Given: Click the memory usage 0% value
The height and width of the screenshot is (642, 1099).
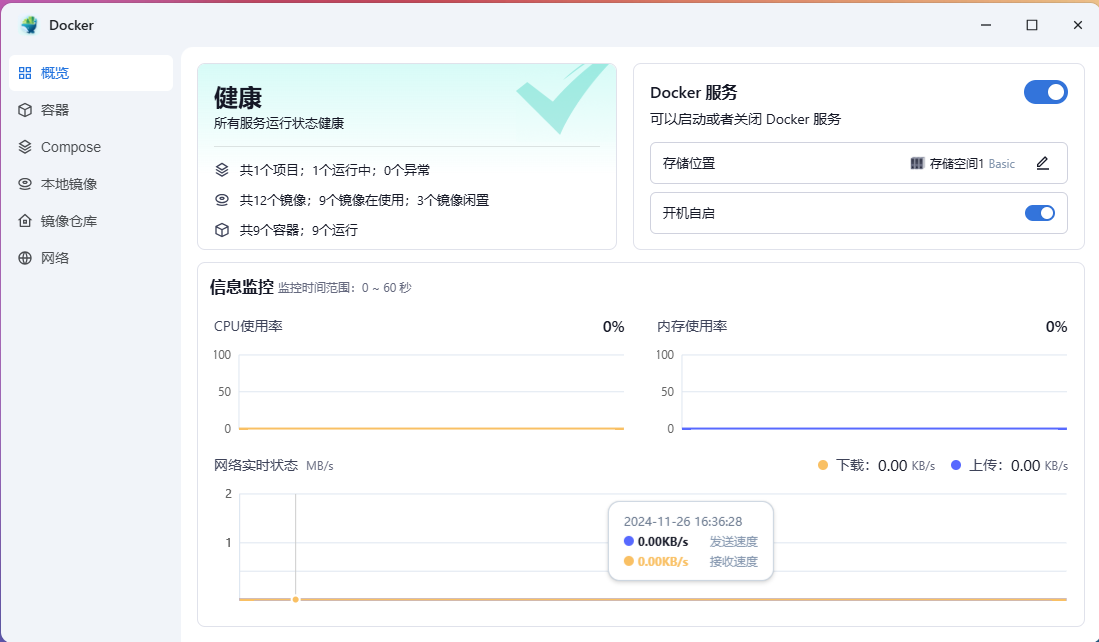Looking at the screenshot, I should [1056, 327].
